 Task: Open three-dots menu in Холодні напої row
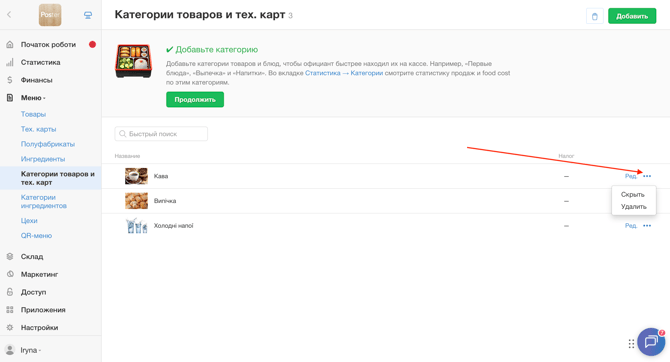pyautogui.click(x=647, y=226)
